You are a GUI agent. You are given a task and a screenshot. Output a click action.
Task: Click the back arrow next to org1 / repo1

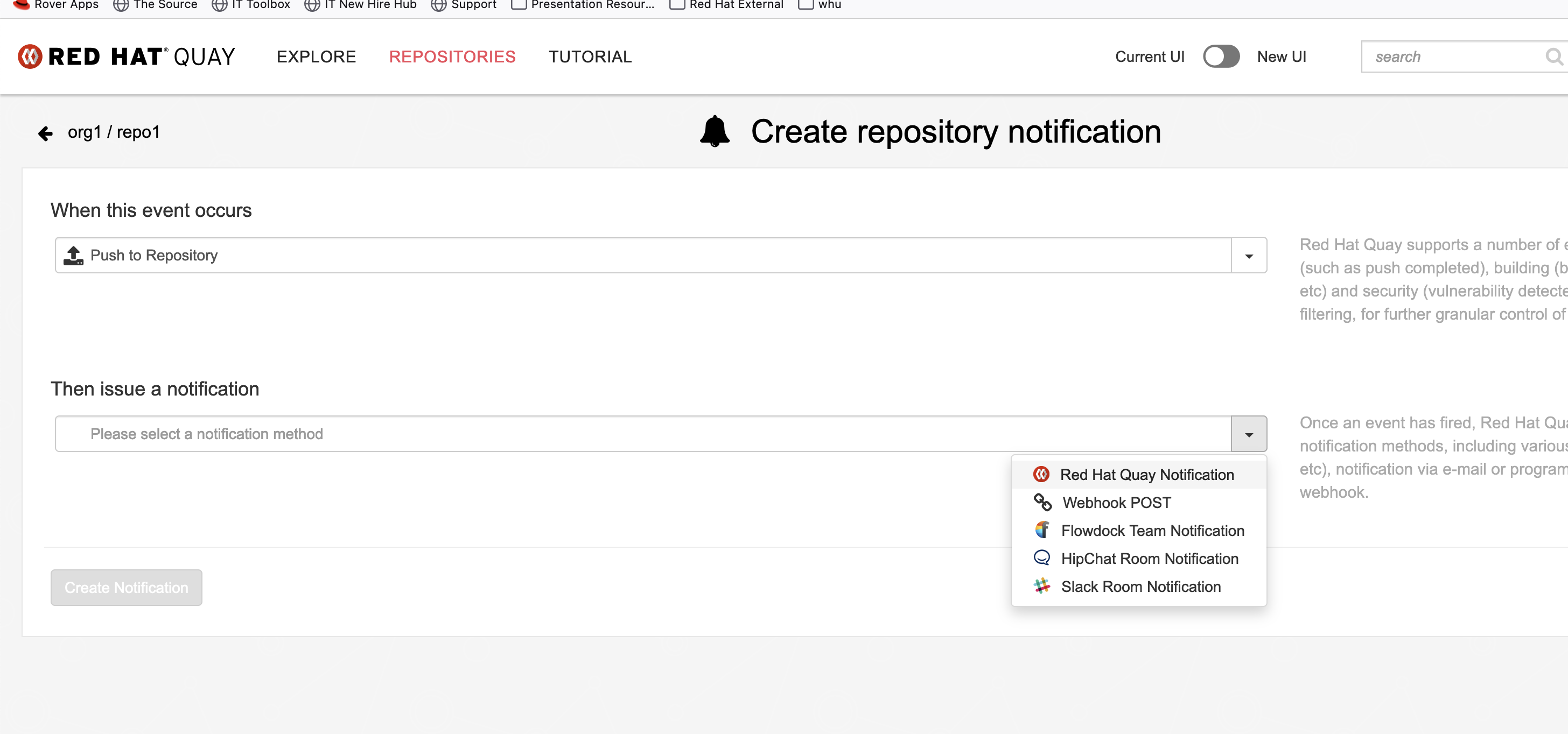(x=46, y=133)
